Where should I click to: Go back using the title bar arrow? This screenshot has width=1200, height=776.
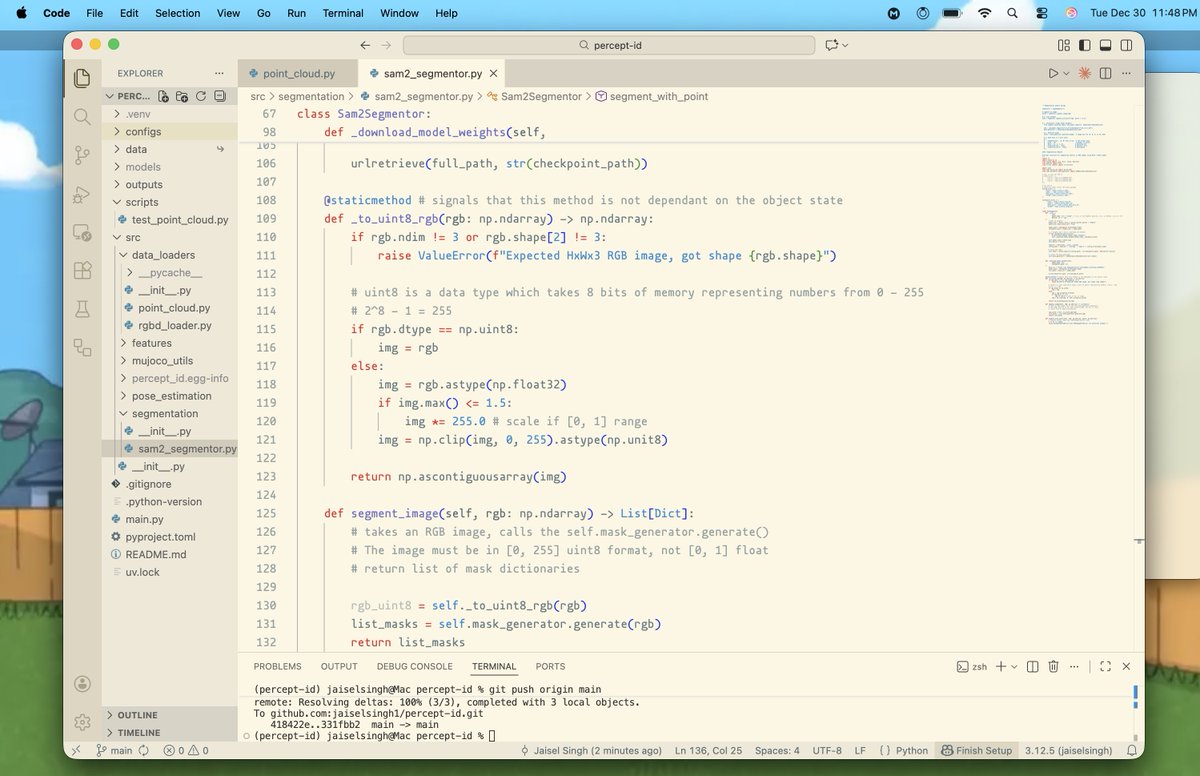coord(365,45)
